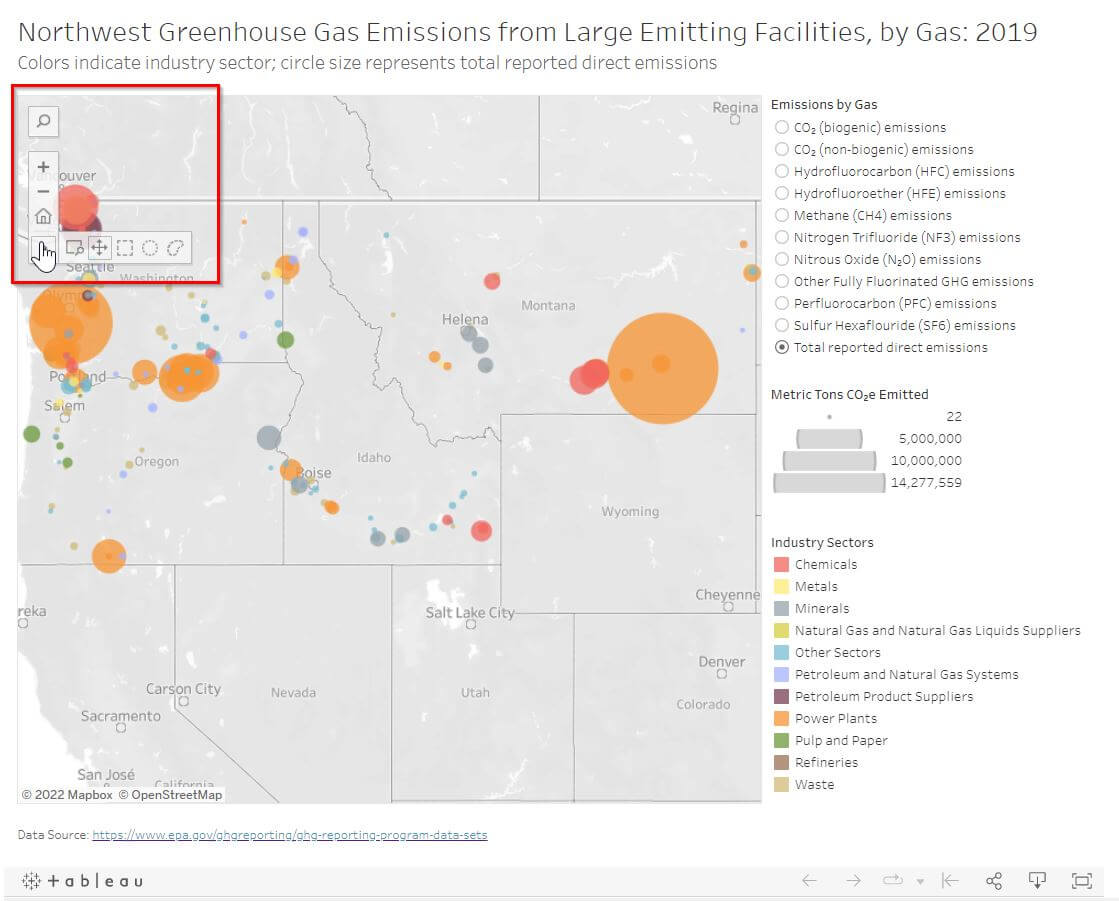1119x901 pixels.
Task: Highlight the Metals sector swatch
Action: point(781,586)
